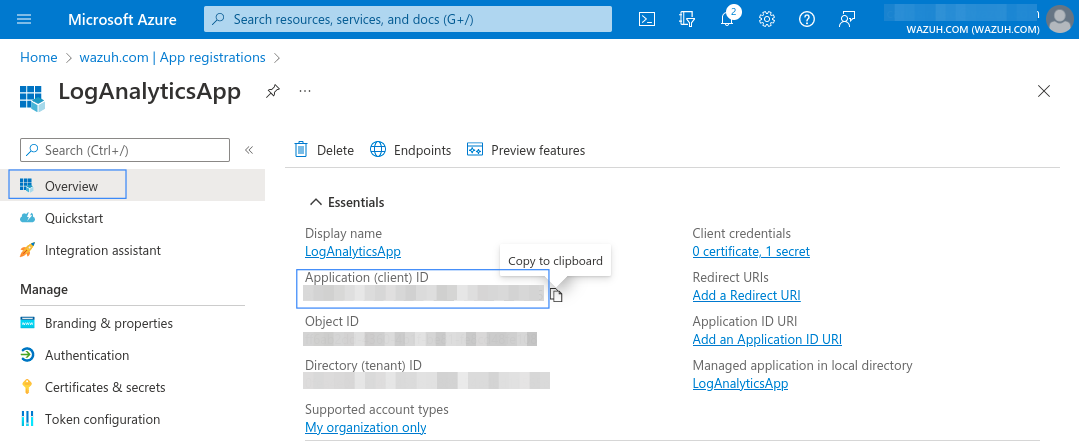1079x442 pixels.
Task: Click the LogAnalyticsApp app registration icon
Action: (32, 98)
